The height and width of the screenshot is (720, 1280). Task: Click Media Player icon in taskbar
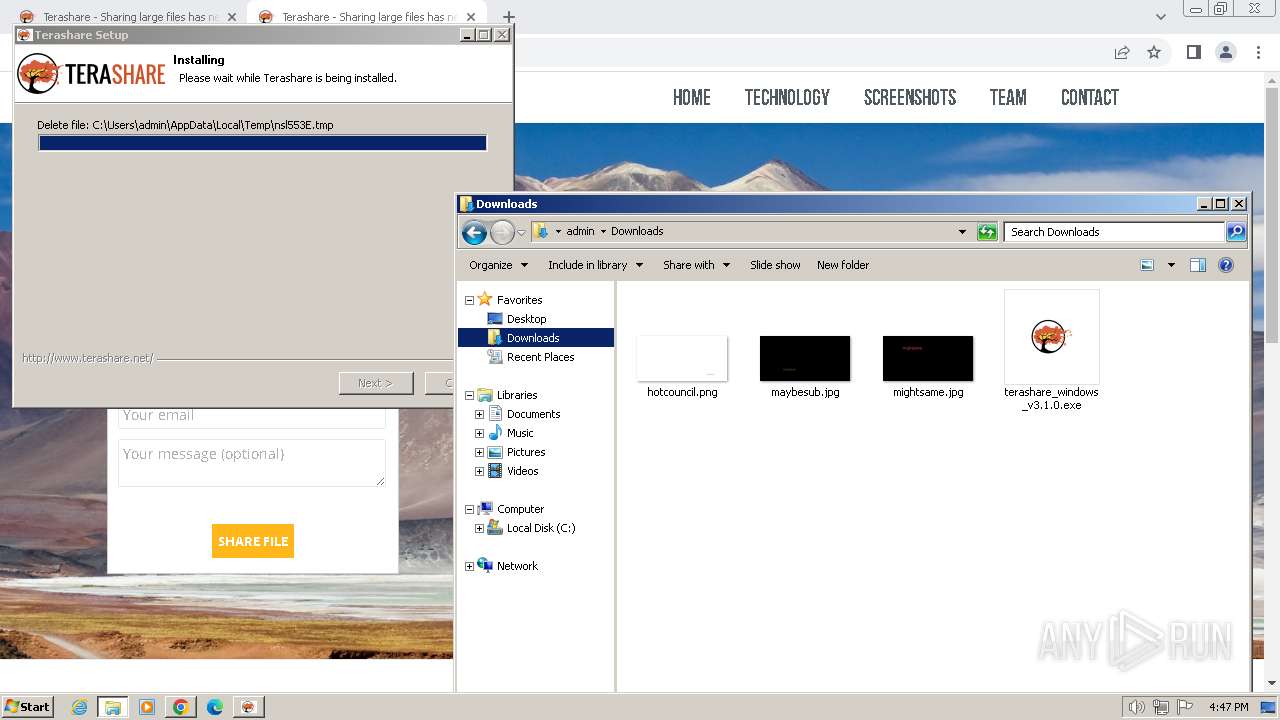[x=147, y=707]
